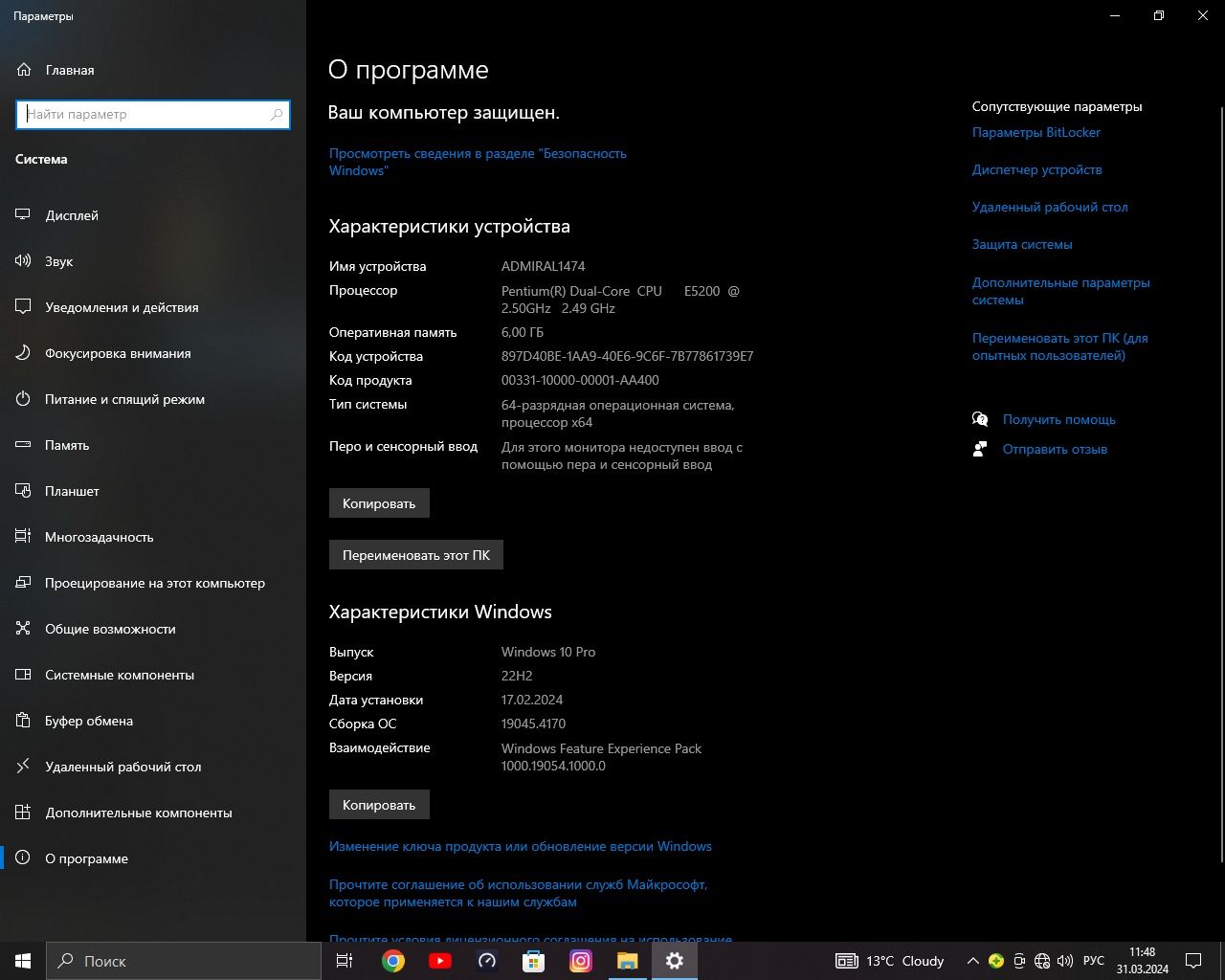1225x980 pixels.
Task: Click the product code 00331-10000-00001-AA400
Action: coord(580,380)
